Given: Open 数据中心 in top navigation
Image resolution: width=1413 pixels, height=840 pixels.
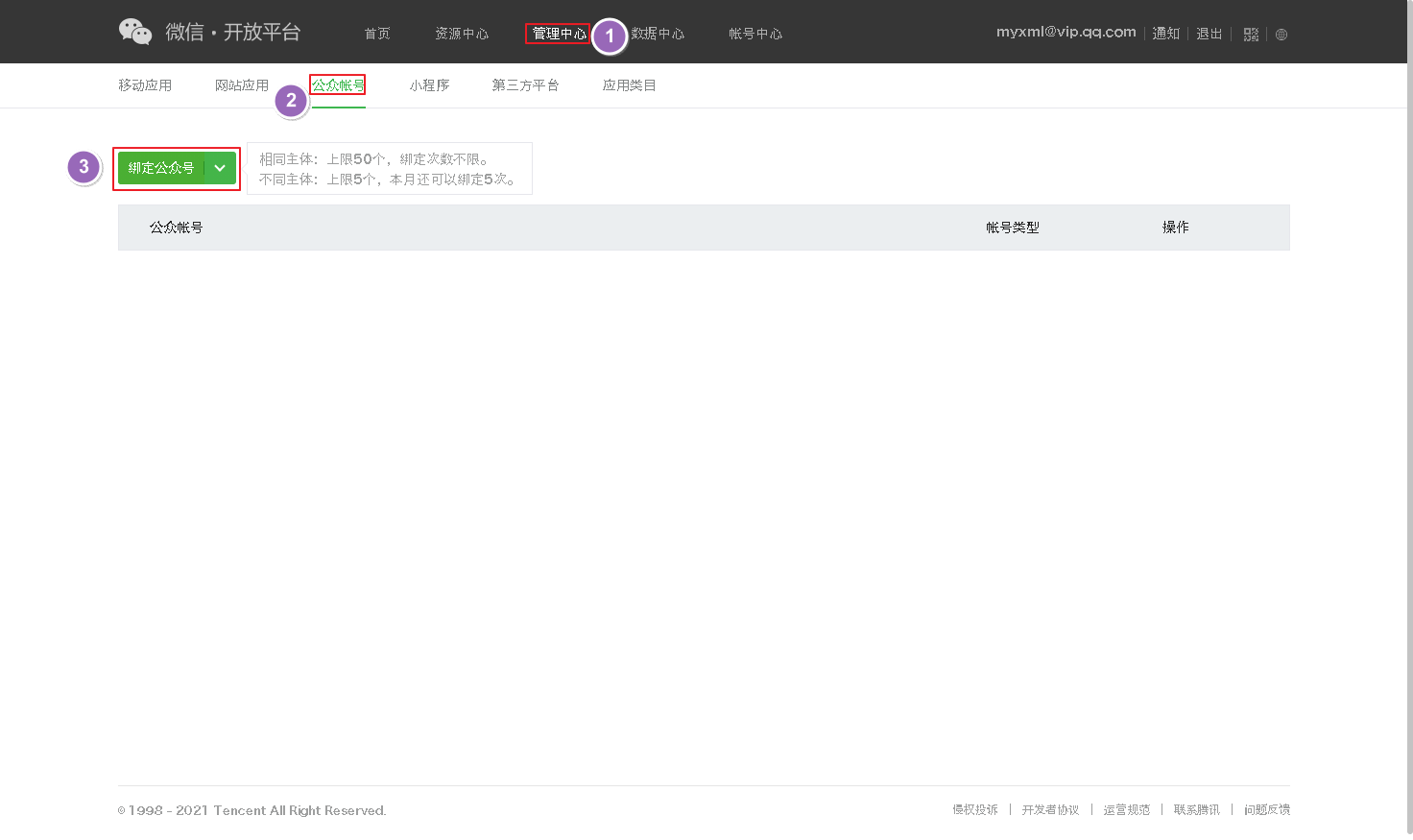Looking at the screenshot, I should tap(659, 34).
